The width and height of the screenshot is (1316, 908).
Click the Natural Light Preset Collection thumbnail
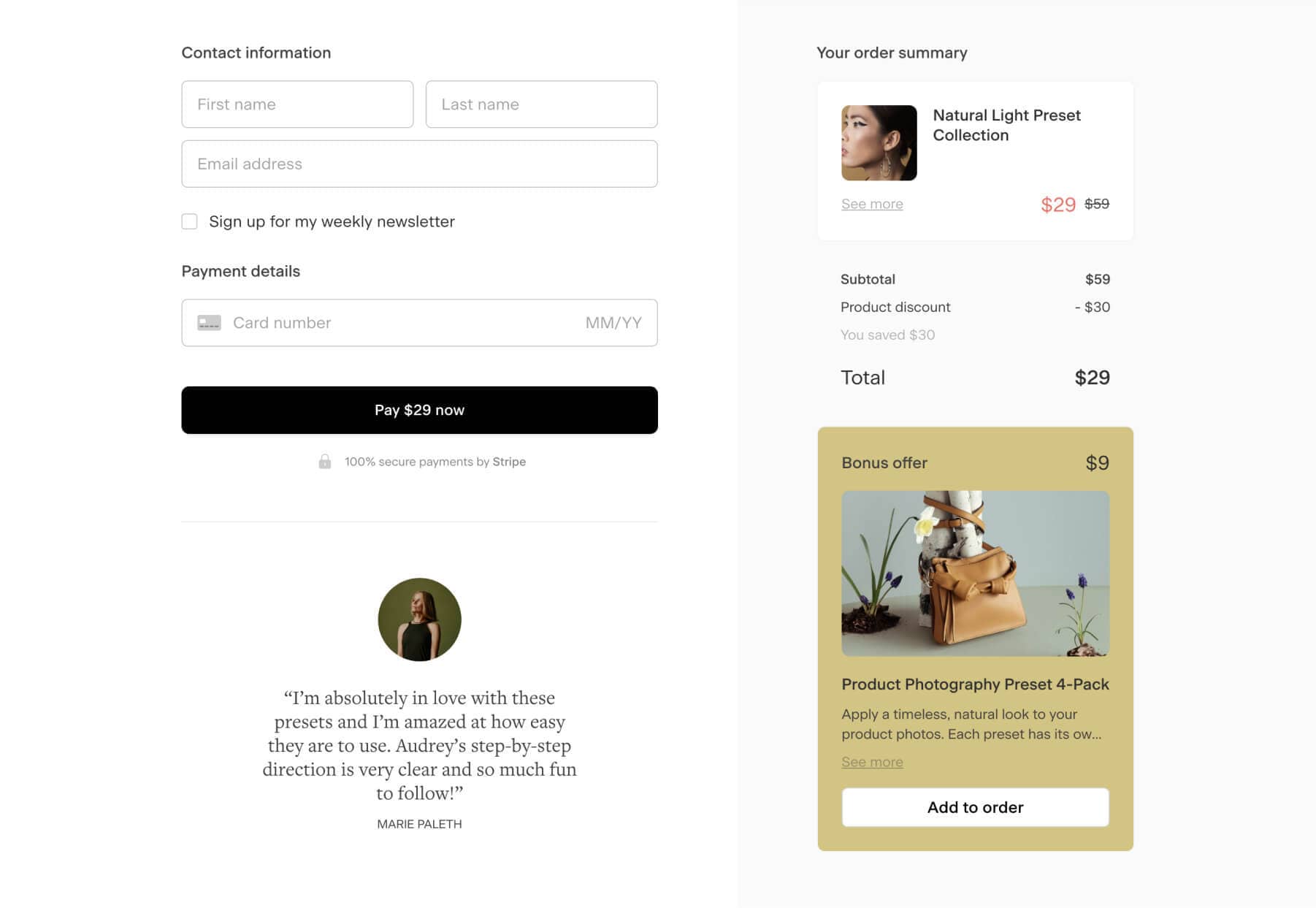(878, 143)
